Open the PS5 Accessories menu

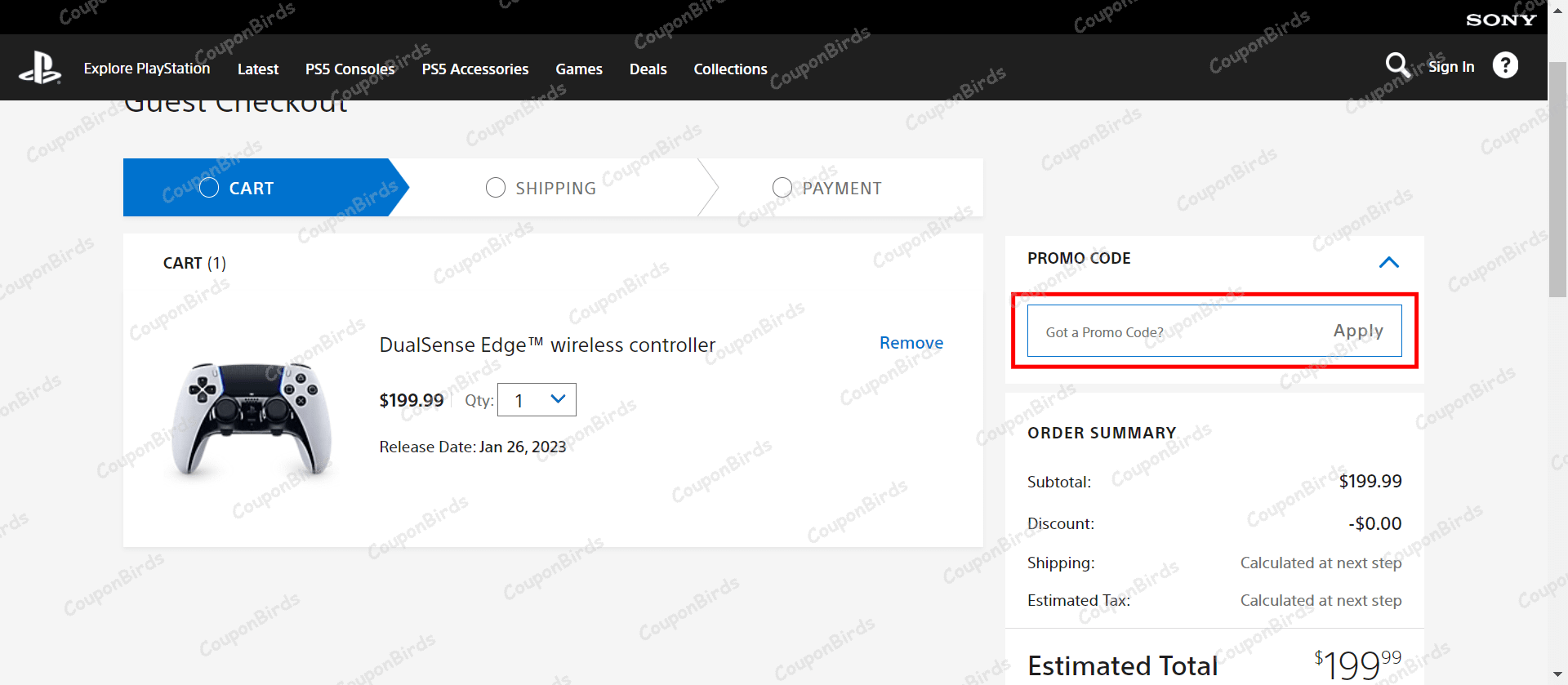[x=475, y=69]
